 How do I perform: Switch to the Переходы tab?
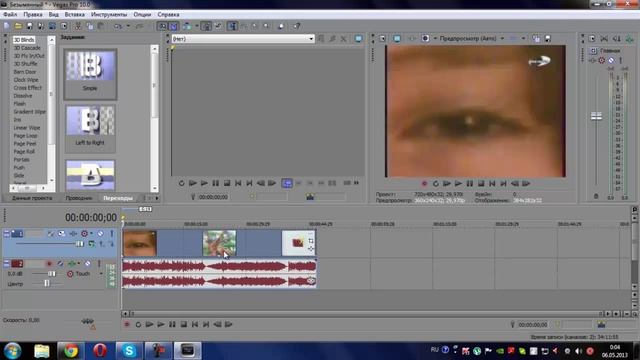tap(118, 198)
